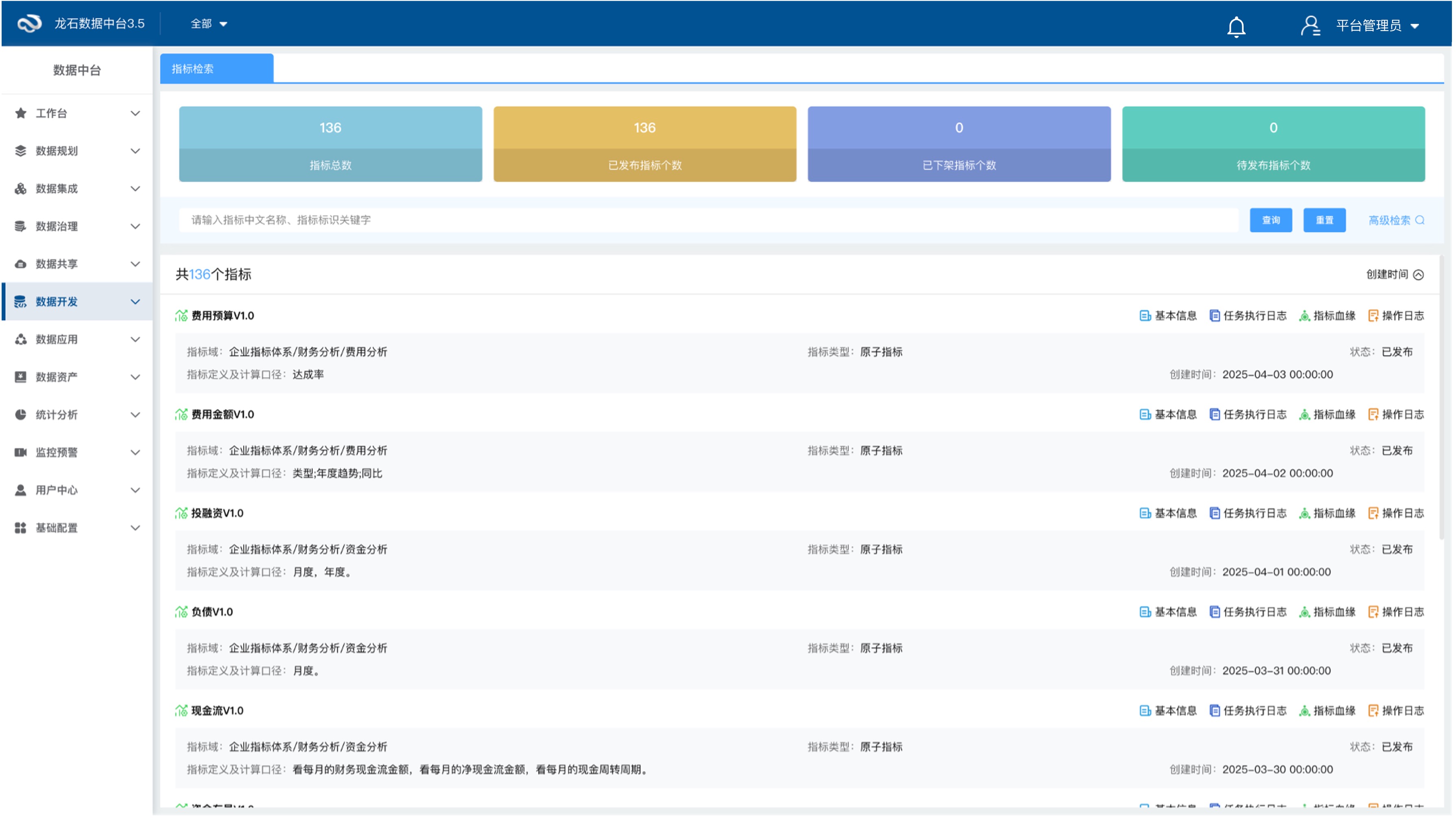
Task: Expand the 数据集成 menu chevron
Action: click(x=135, y=189)
